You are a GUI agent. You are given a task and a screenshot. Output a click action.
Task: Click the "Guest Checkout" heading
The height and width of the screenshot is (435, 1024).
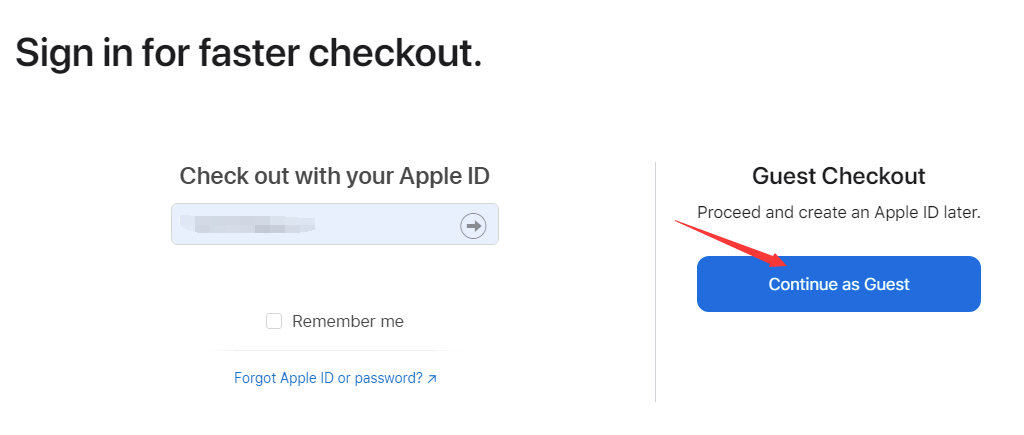coord(838,176)
